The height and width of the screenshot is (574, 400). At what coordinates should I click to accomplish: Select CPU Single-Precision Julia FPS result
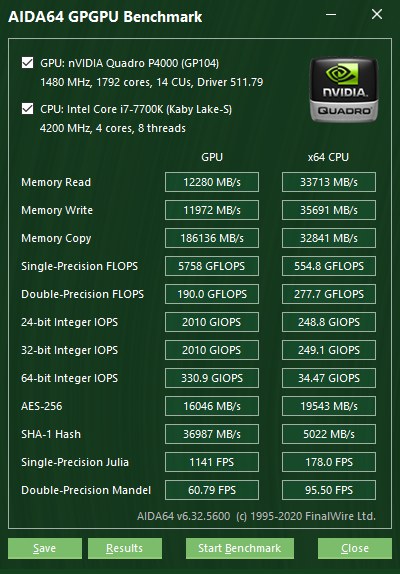[329, 462]
